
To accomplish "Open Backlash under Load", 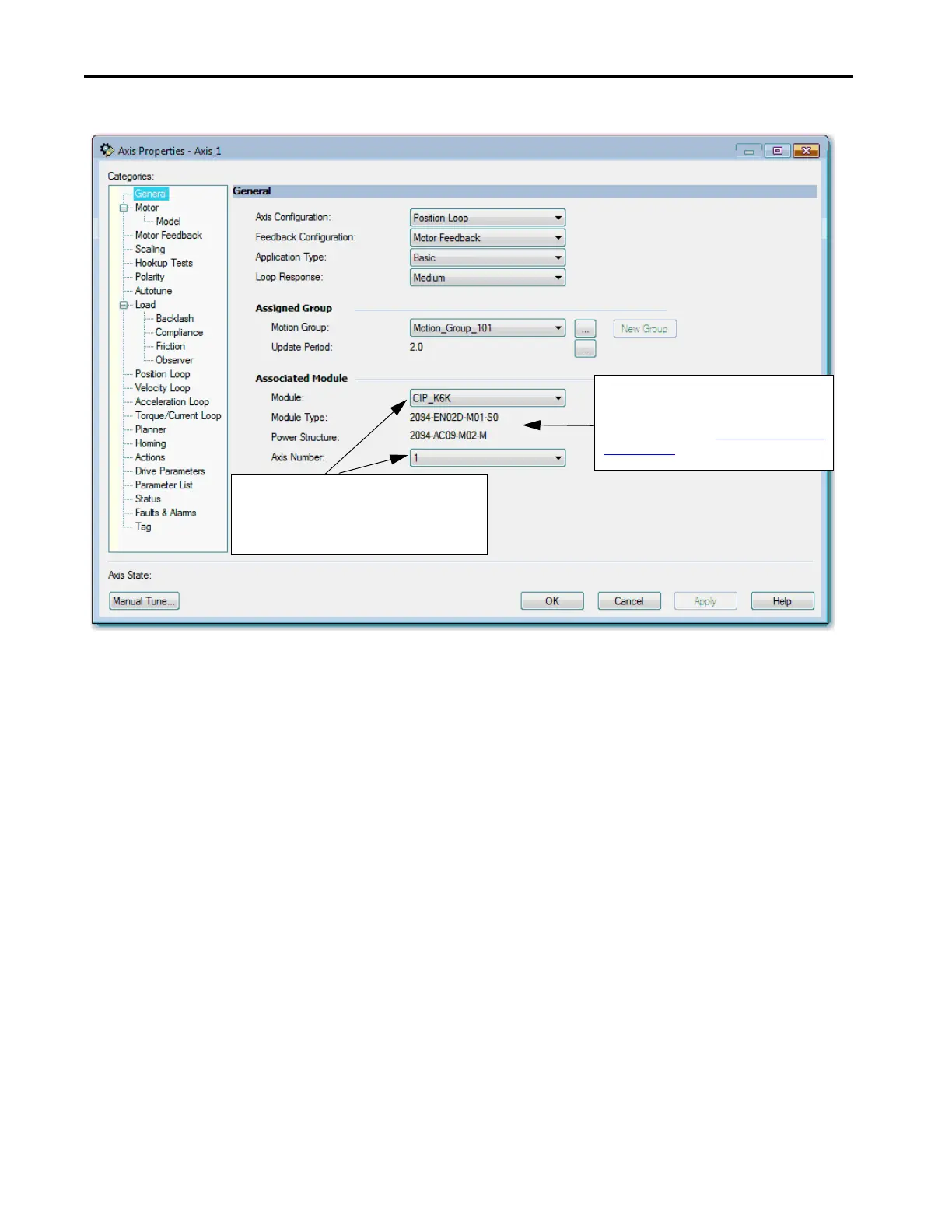I will click(174, 319).
